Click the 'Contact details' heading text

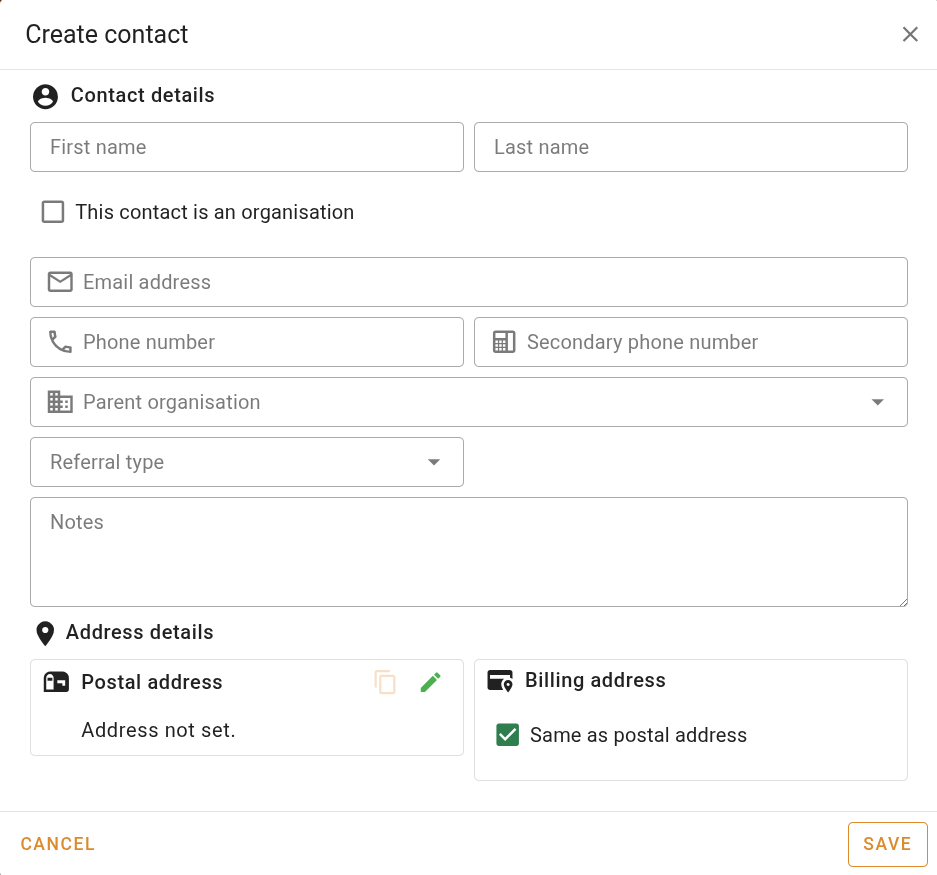[143, 95]
